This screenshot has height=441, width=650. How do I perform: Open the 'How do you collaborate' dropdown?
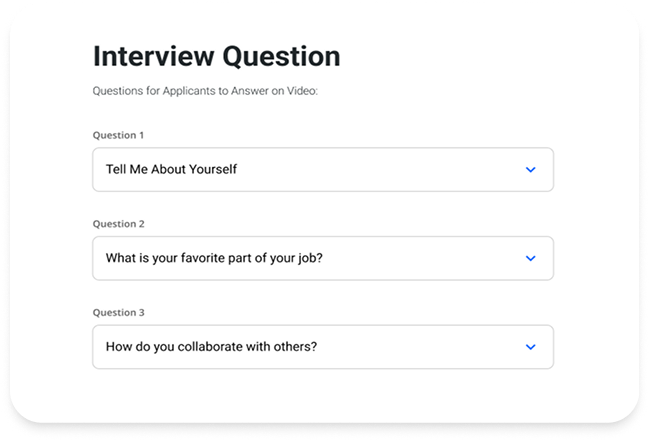[x=322, y=347]
